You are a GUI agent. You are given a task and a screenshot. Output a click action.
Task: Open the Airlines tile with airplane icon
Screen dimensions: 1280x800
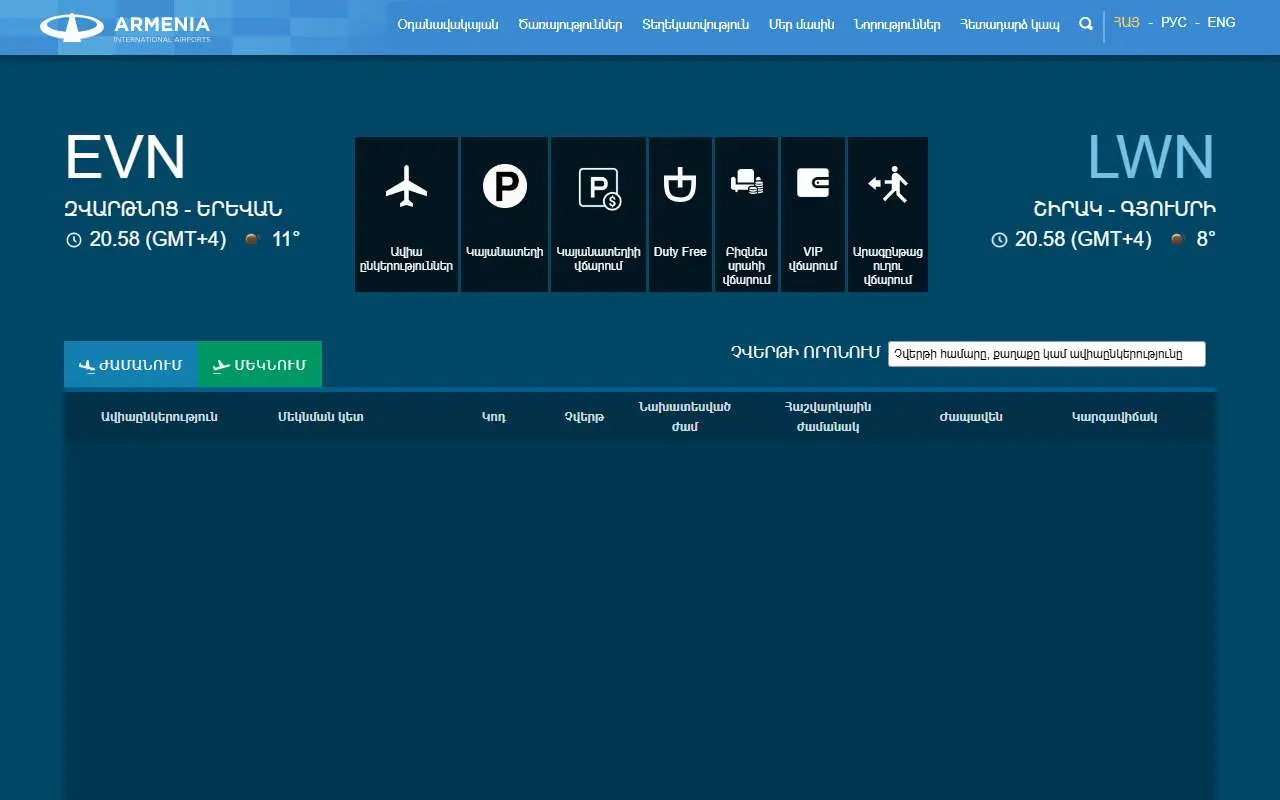pyautogui.click(x=406, y=214)
